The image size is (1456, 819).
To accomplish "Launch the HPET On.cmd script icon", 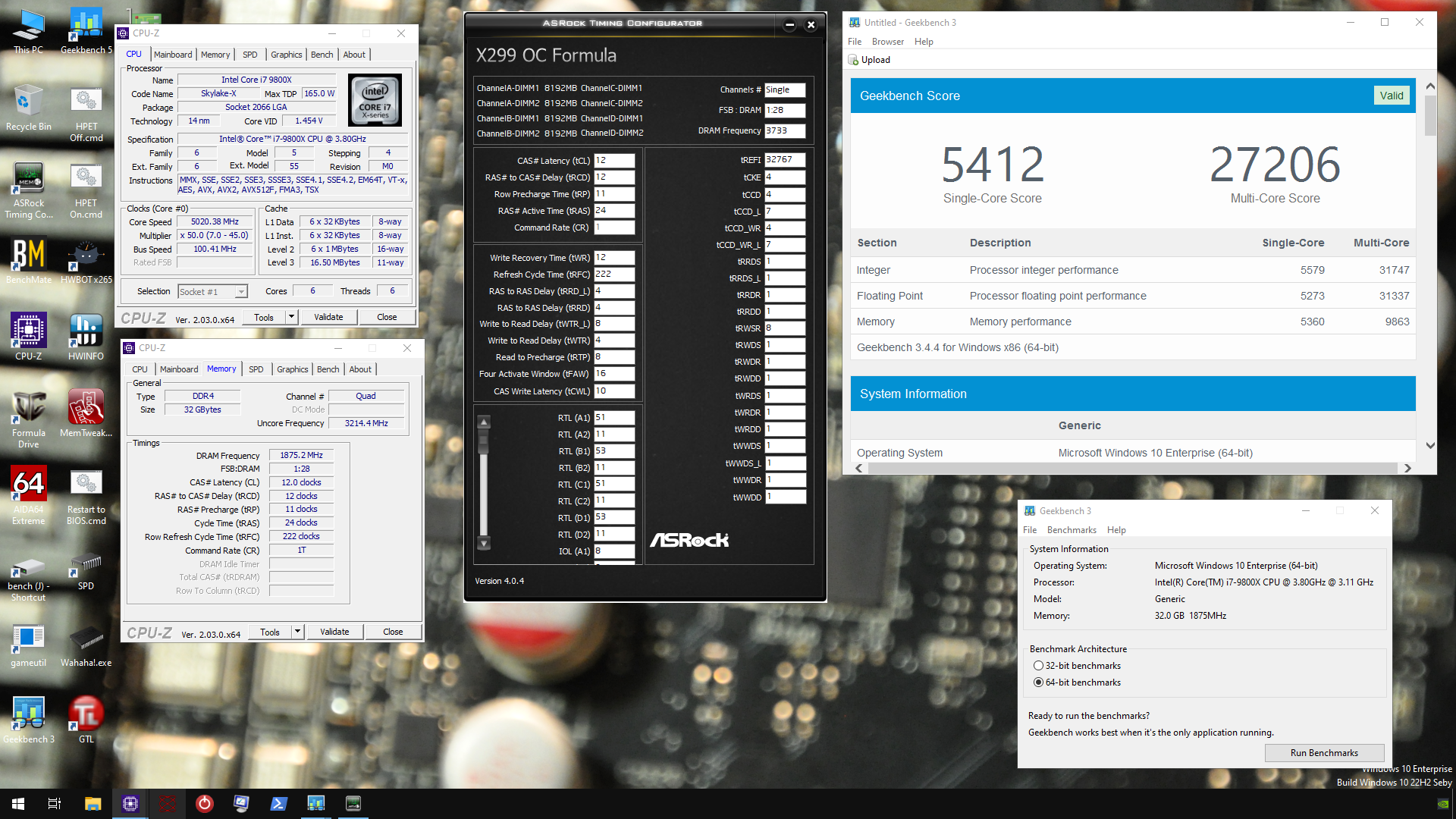I will pos(86,190).
